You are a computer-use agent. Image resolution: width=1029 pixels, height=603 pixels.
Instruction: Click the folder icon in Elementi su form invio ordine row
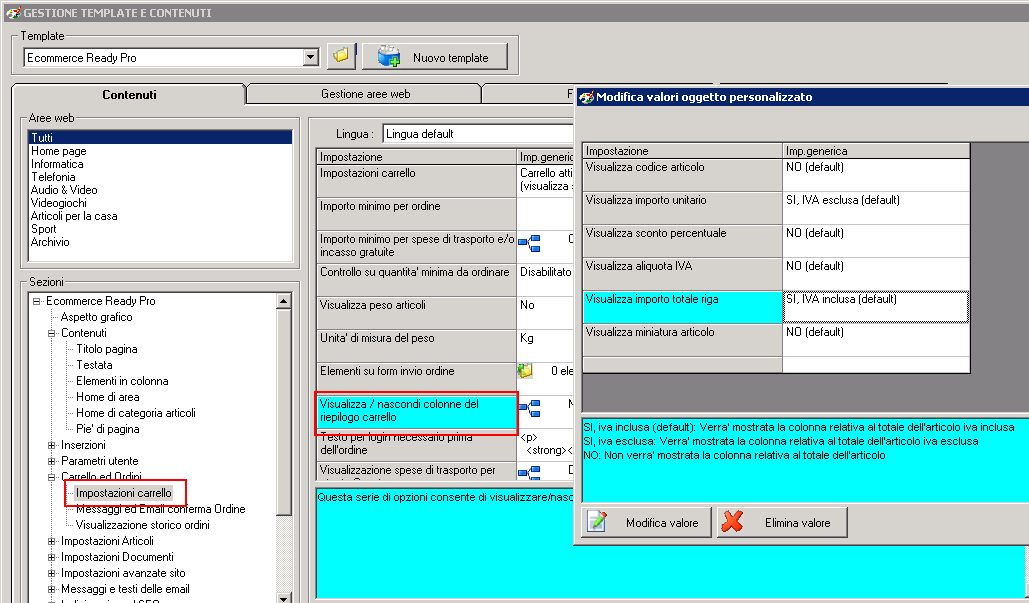click(525, 371)
